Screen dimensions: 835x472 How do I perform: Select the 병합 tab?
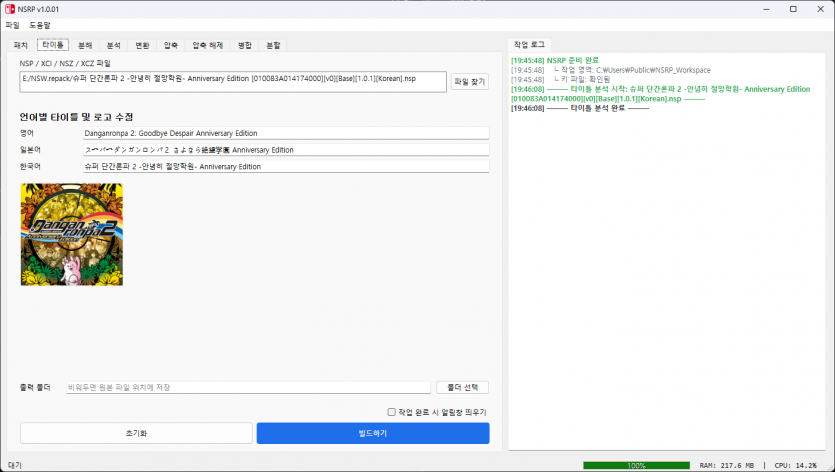coord(245,45)
